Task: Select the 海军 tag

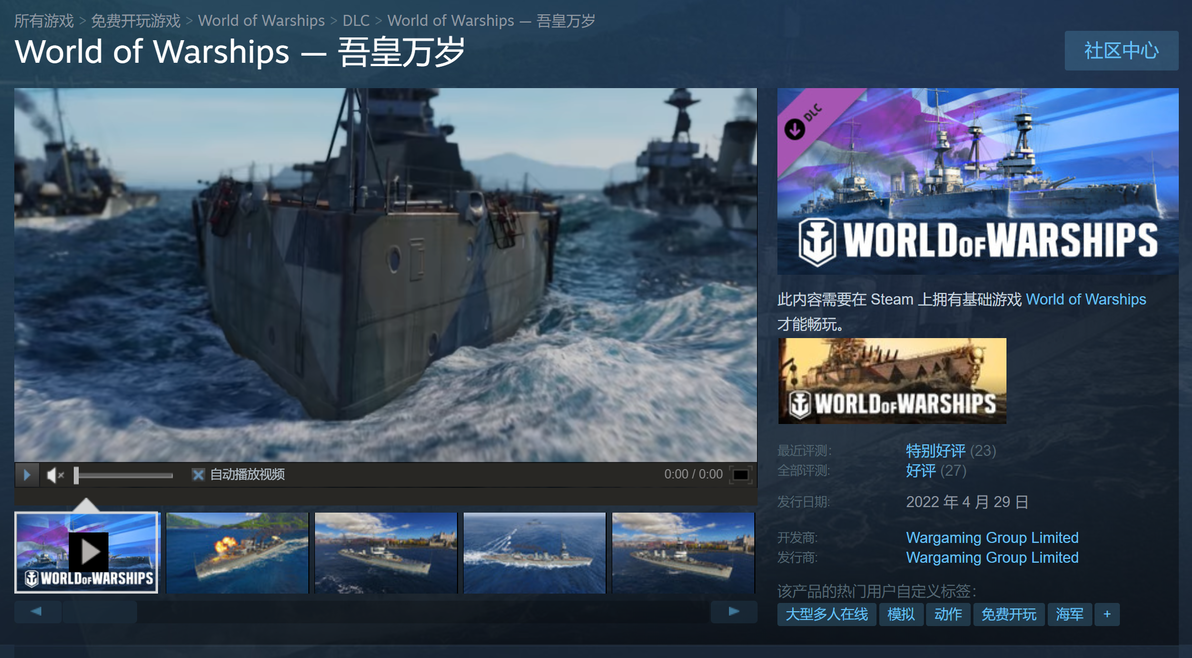Action: (x=1070, y=614)
